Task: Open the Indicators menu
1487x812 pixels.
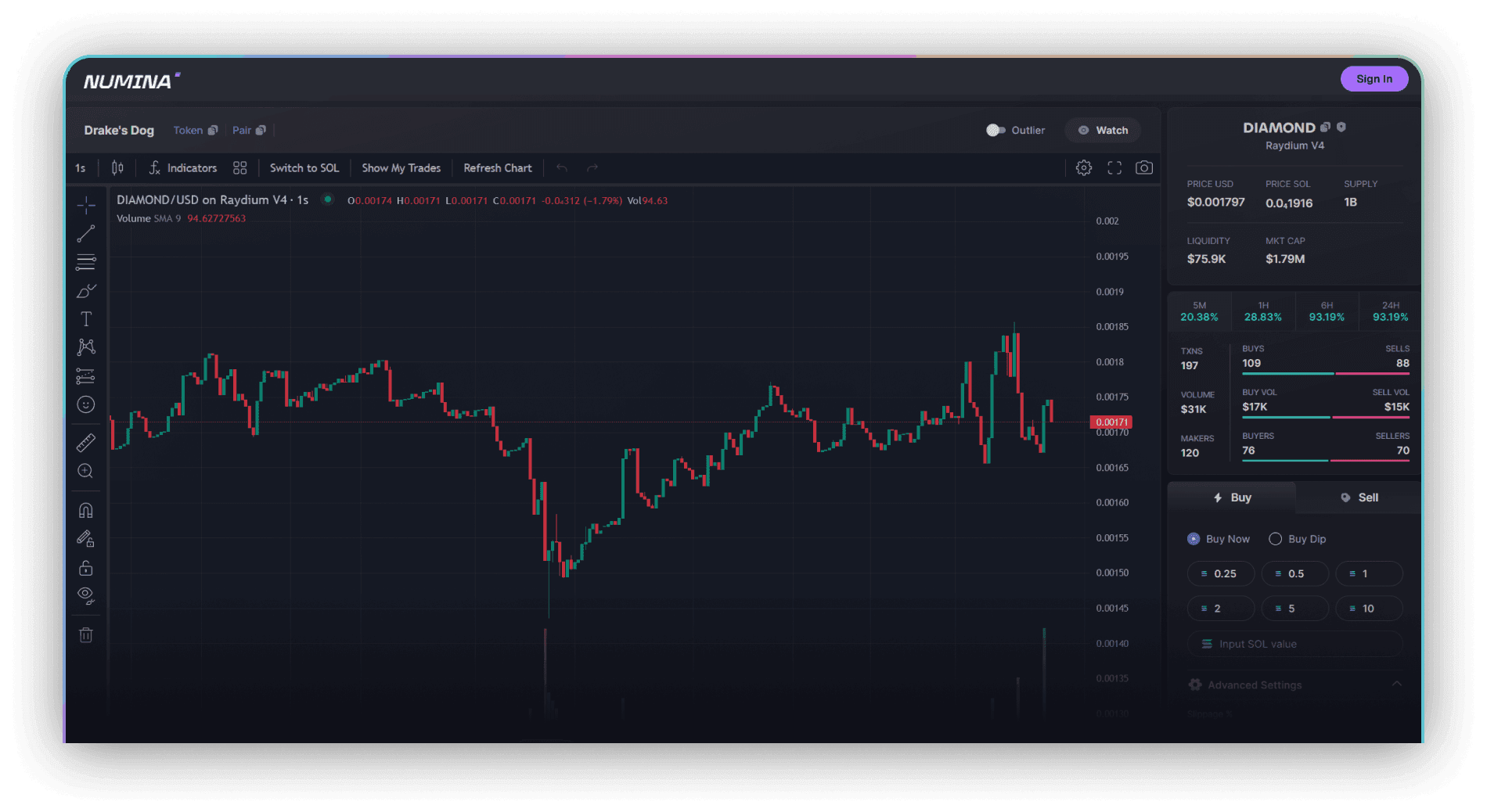Action: coord(183,168)
